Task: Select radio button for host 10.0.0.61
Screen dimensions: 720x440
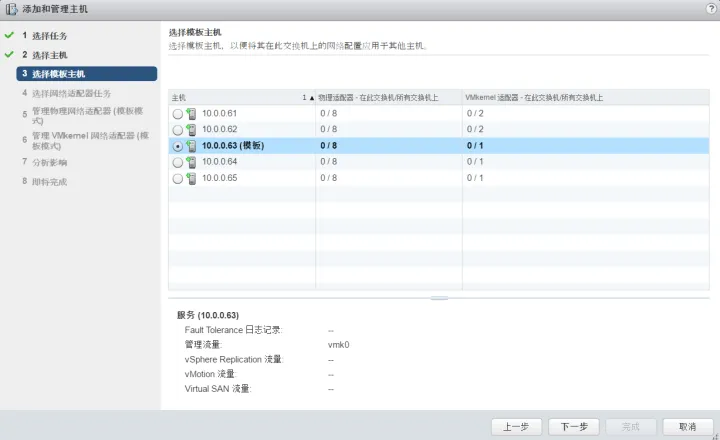Action: [x=178, y=114]
